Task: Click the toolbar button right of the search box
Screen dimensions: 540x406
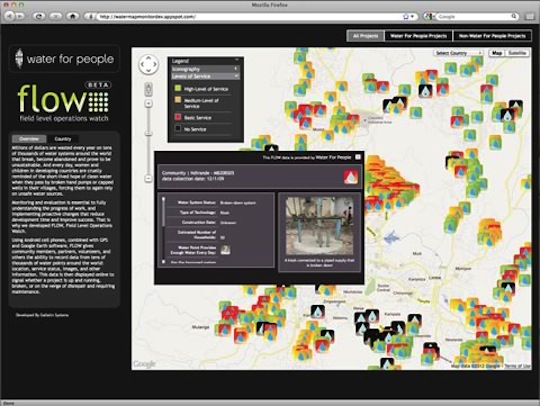Action: [x=530, y=16]
